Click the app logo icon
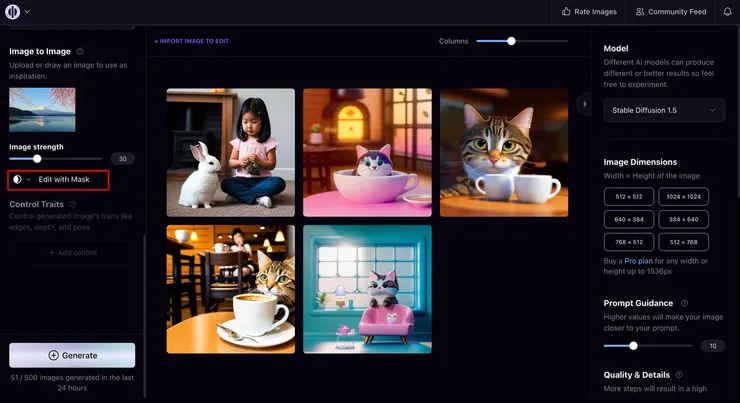The height and width of the screenshot is (403, 740). (x=13, y=11)
